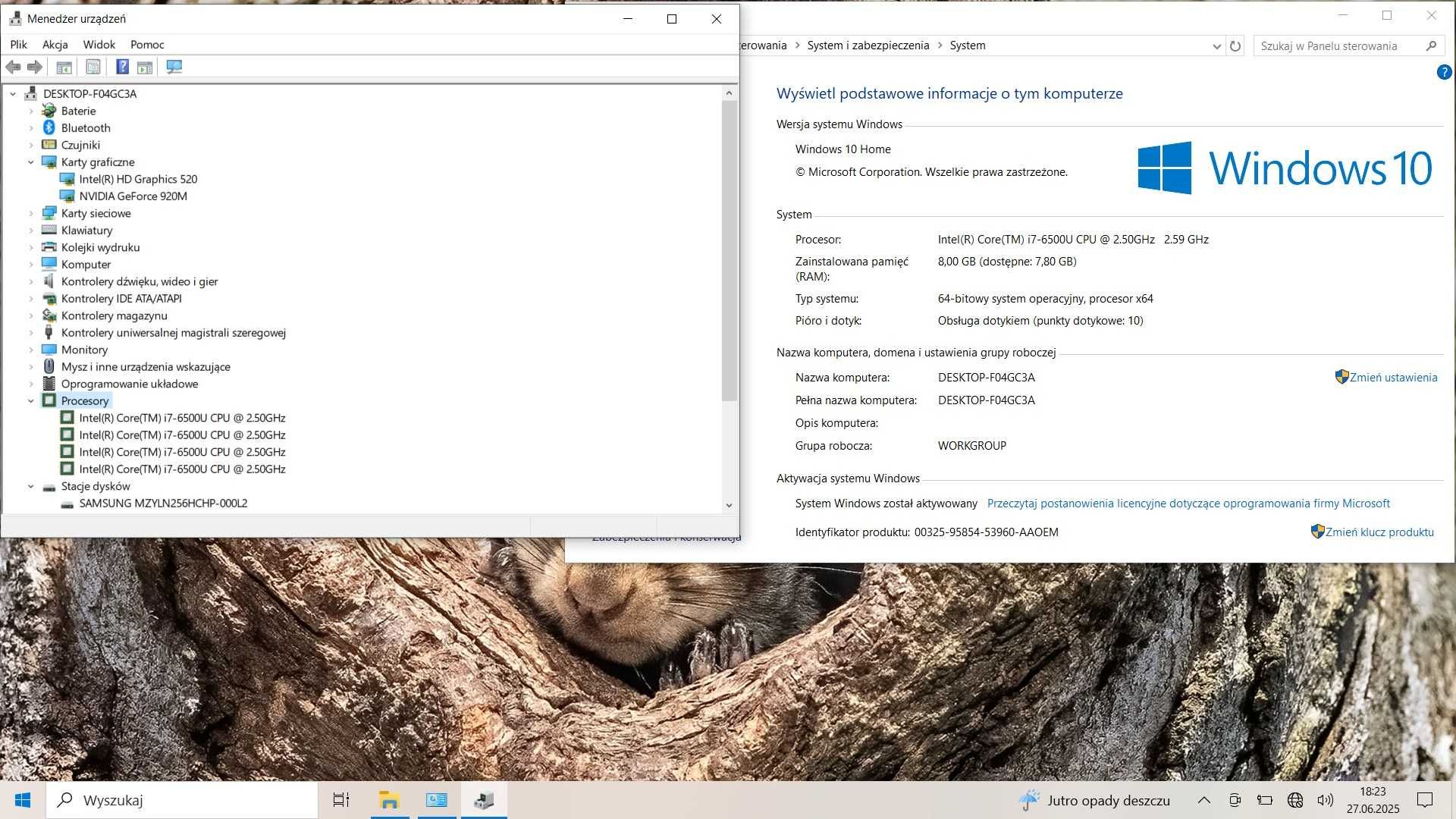Click the USB icon for Kontrolery uniwersalnej magistrali

pos(49,332)
